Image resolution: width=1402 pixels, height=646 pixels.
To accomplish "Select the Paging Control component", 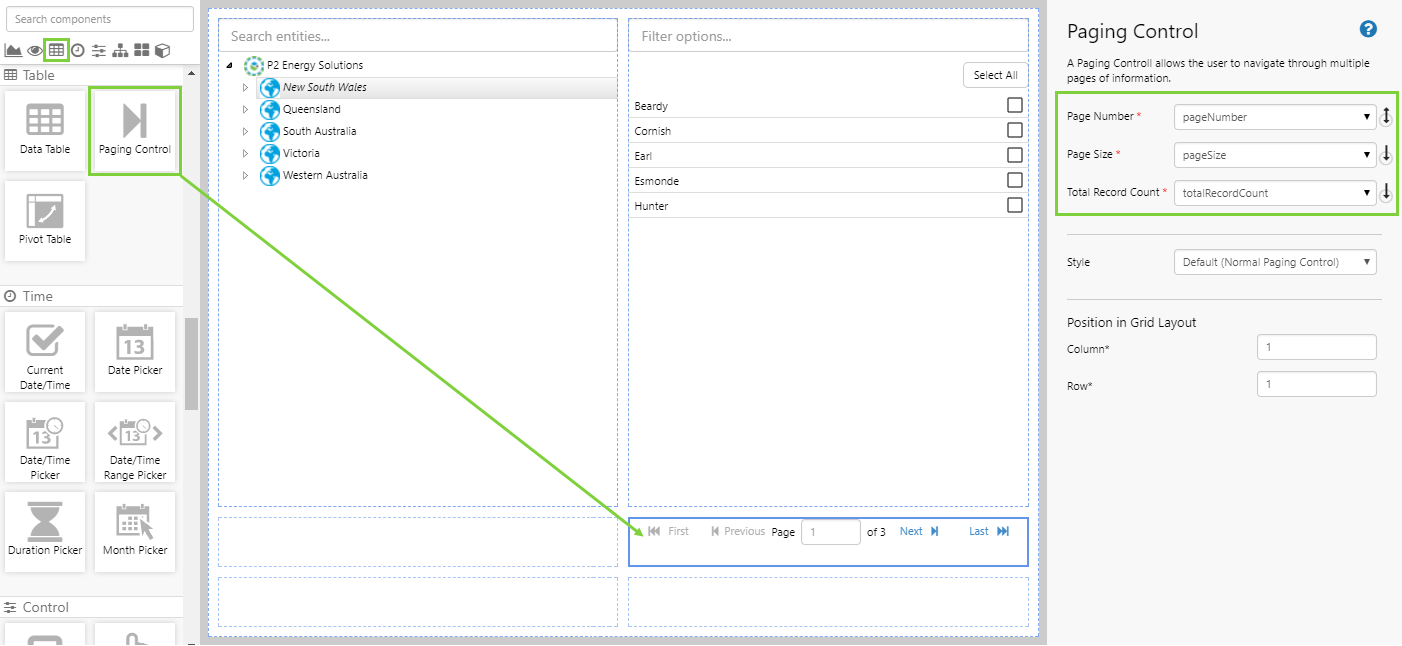I will (x=135, y=130).
